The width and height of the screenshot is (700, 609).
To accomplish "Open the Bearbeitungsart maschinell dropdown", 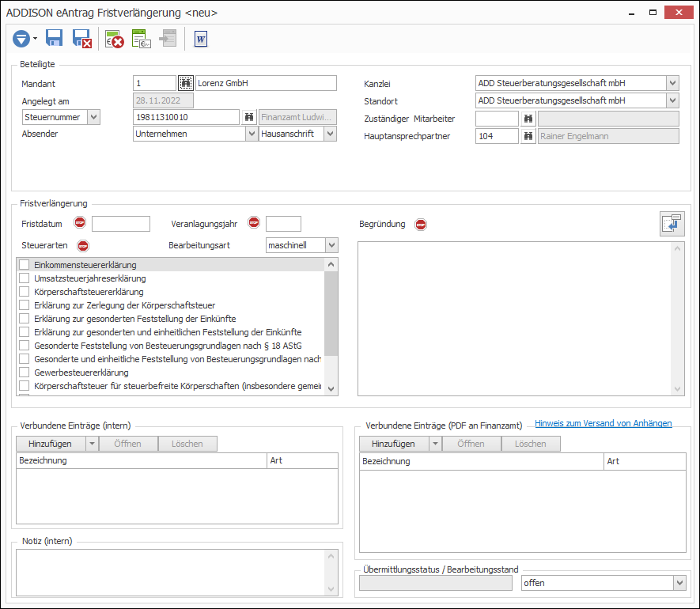I will click(331, 245).
